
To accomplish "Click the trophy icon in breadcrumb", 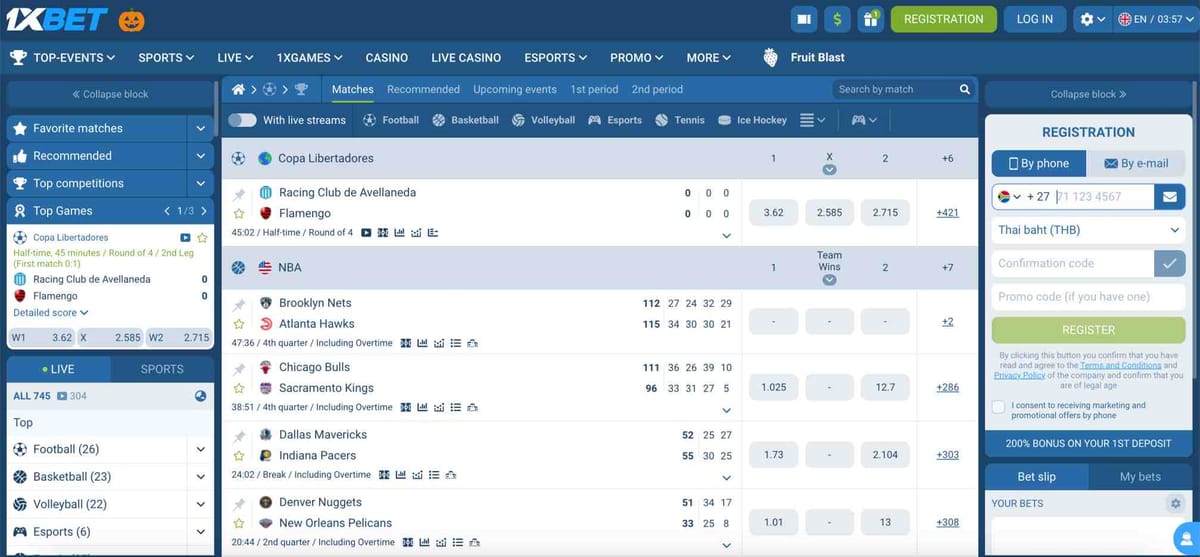I will [x=302, y=89].
